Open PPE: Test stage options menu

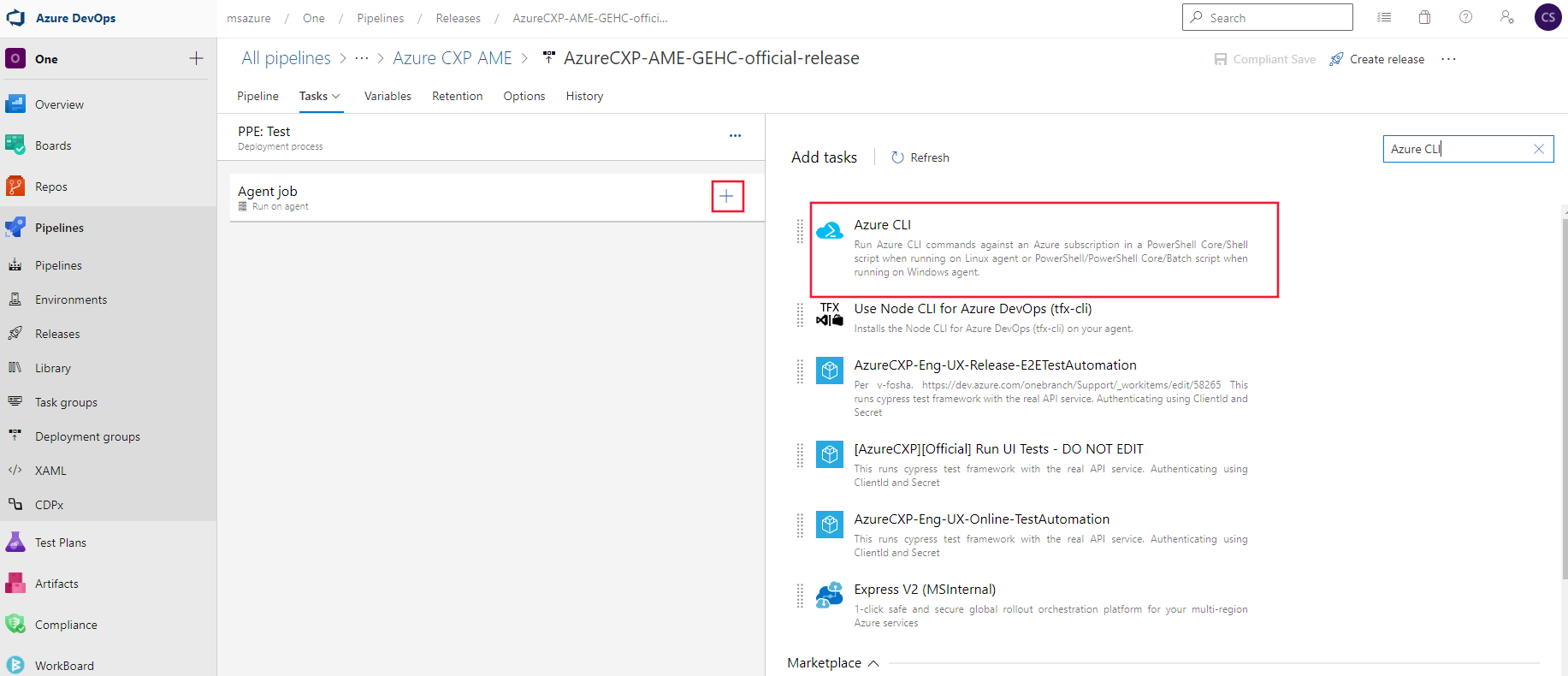[736, 136]
